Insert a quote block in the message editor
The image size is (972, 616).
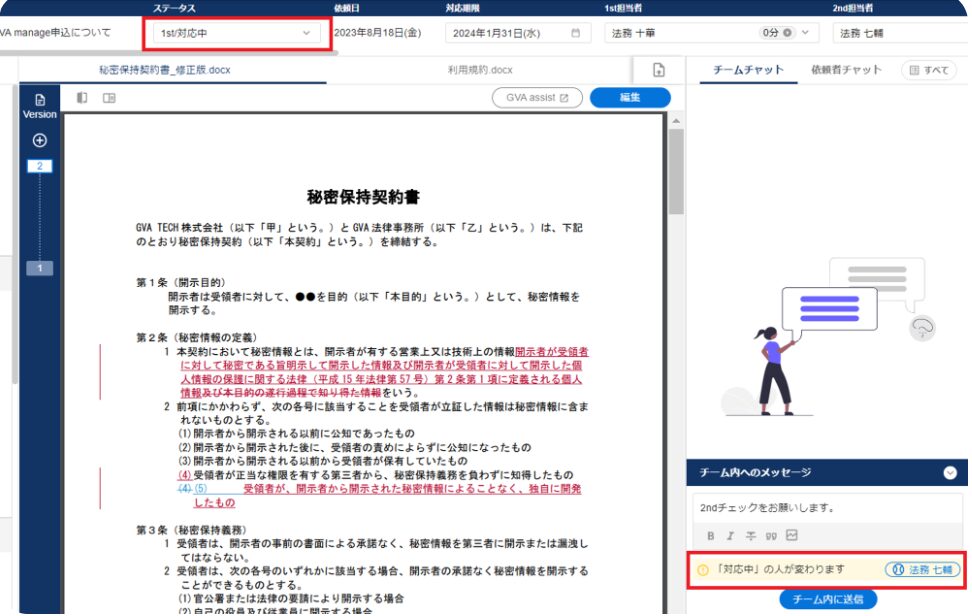pyautogui.click(x=771, y=536)
